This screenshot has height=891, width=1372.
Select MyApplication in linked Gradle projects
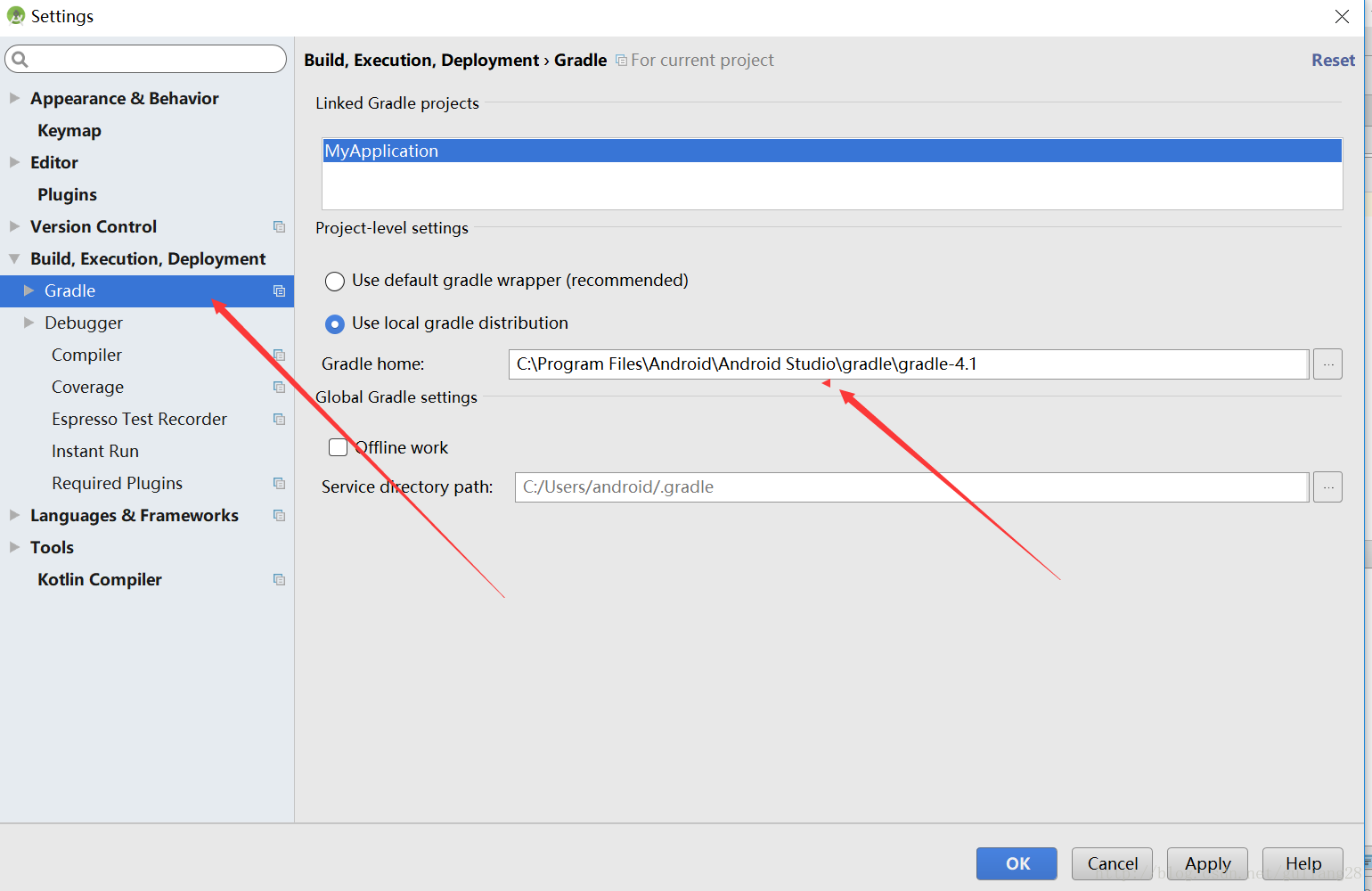pos(832,151)
